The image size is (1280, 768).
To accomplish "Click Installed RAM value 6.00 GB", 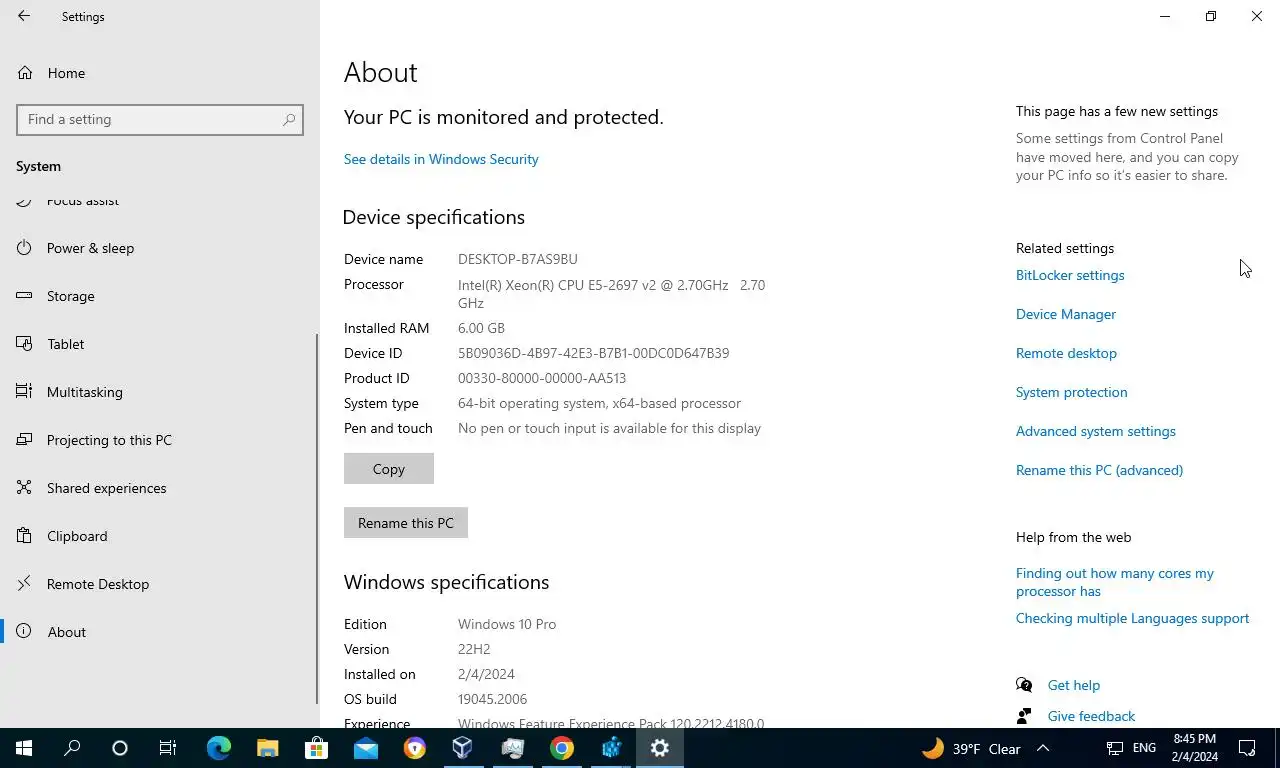I will point(481,328).
